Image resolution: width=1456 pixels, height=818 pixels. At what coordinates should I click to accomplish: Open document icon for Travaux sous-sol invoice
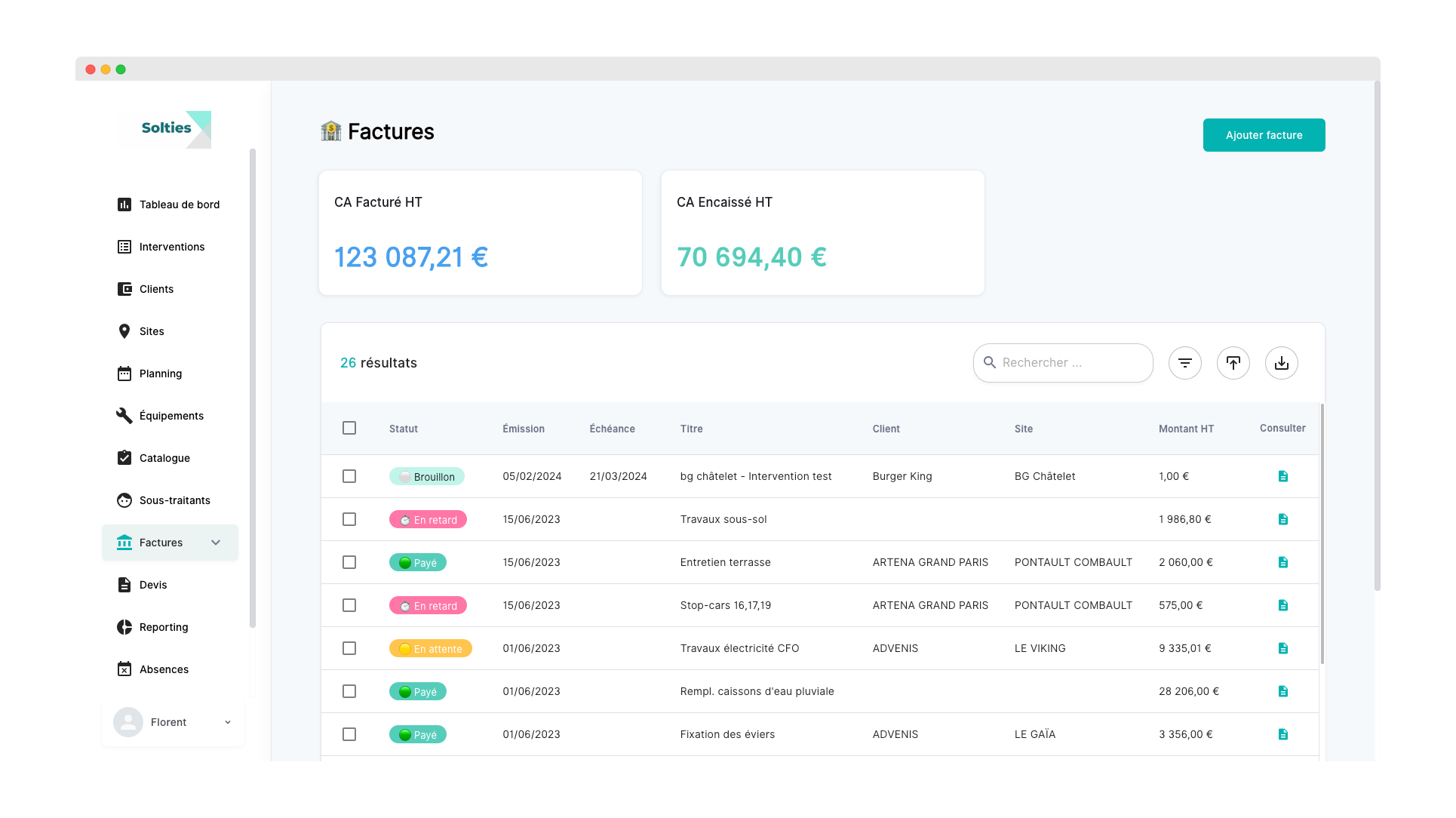tap(1283, 519)
